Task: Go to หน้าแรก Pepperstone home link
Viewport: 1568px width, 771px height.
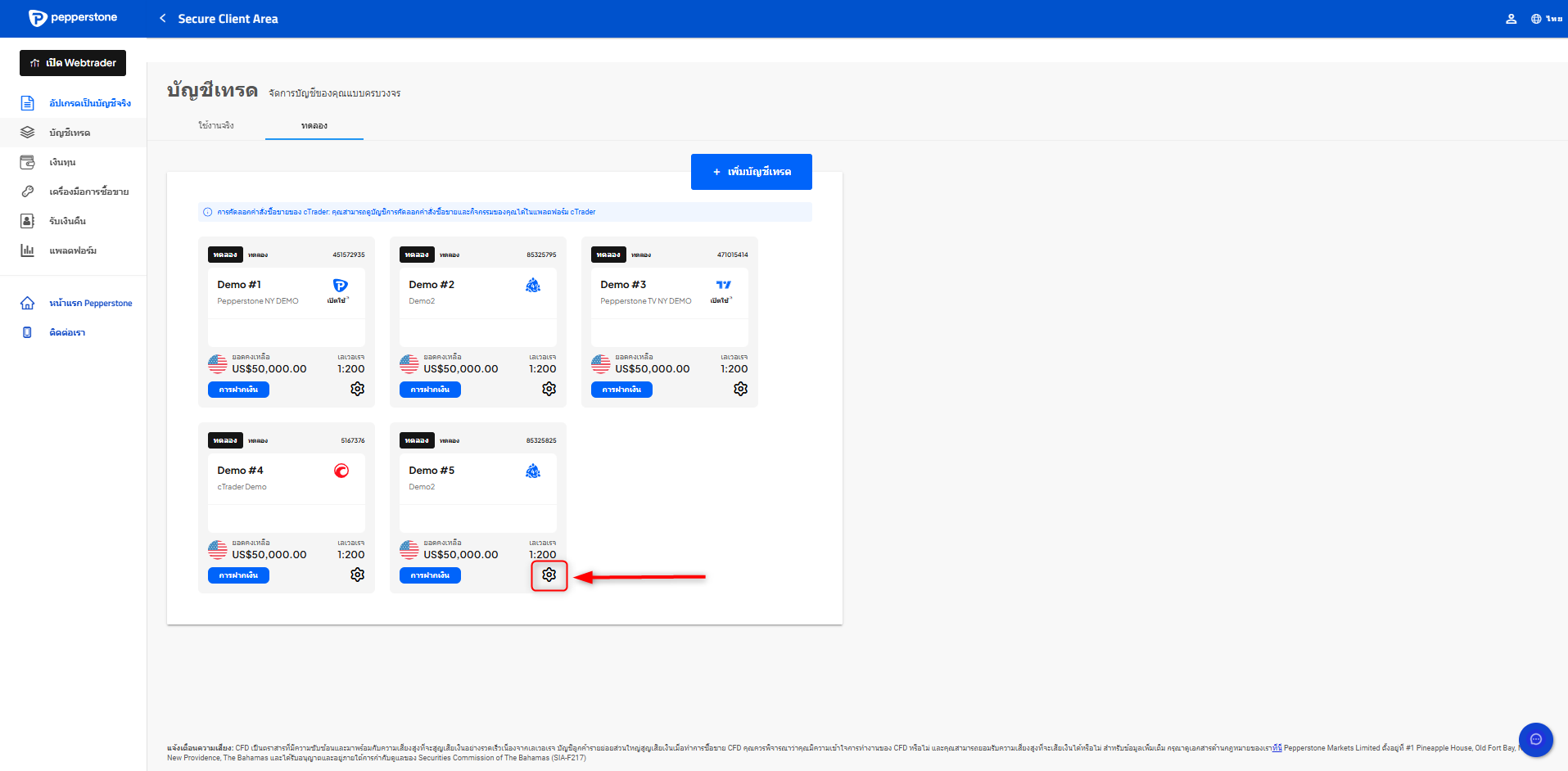Action: tap(90, 304)
